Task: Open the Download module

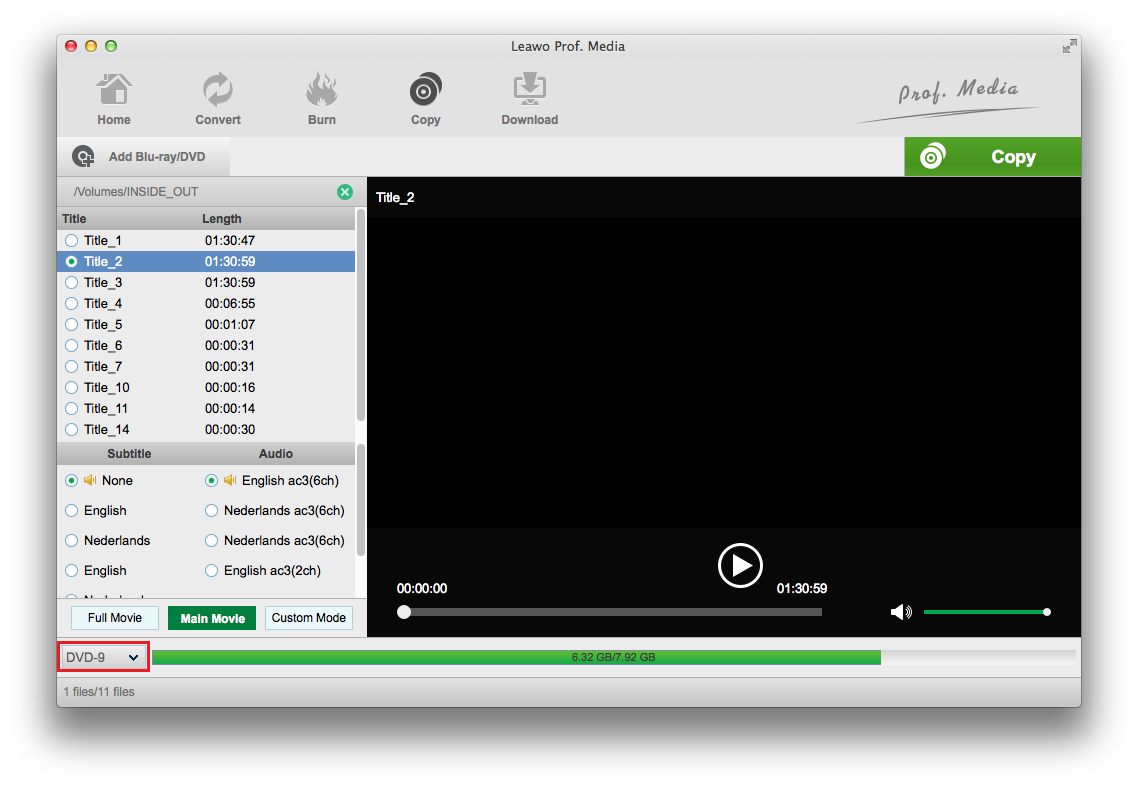Action: coord(530,99)
